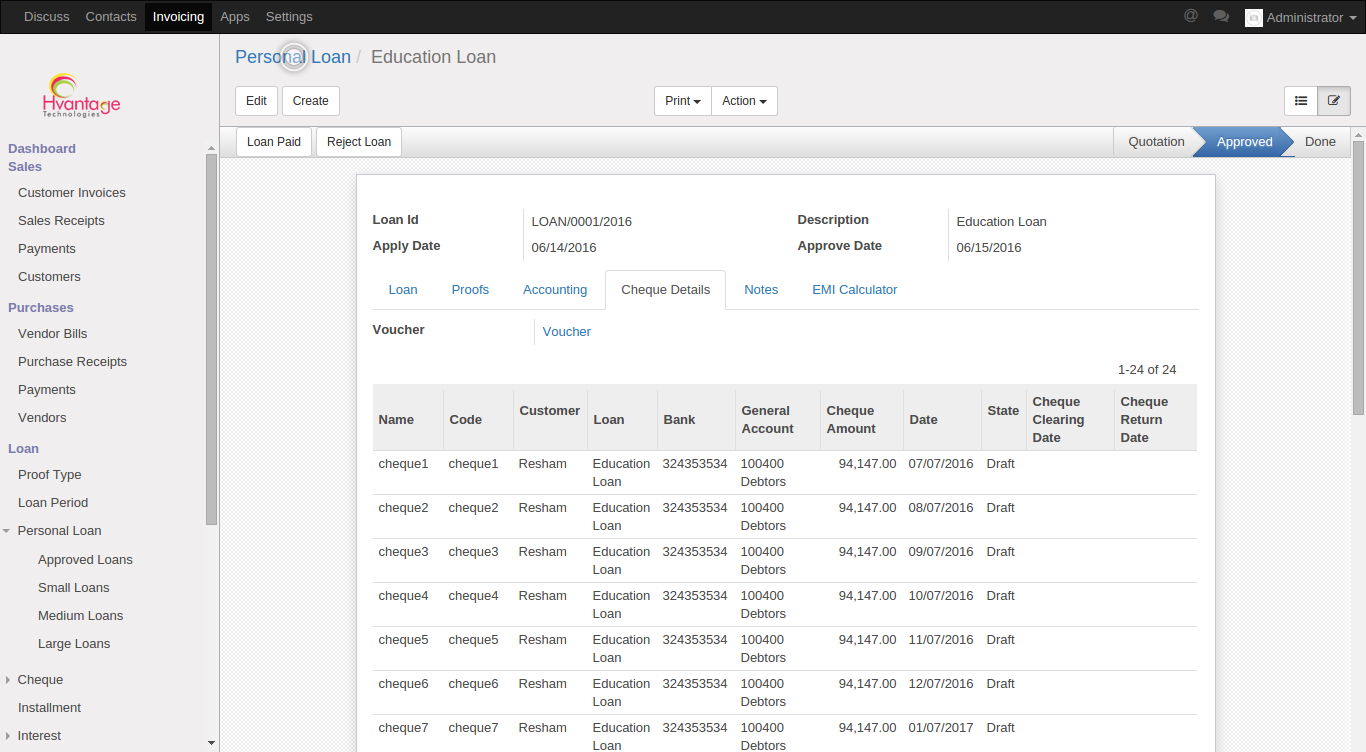Click the main content vertical scrollbar
The width and height of the screenshot is (1366, 752).
click(x=1358, y=277)
